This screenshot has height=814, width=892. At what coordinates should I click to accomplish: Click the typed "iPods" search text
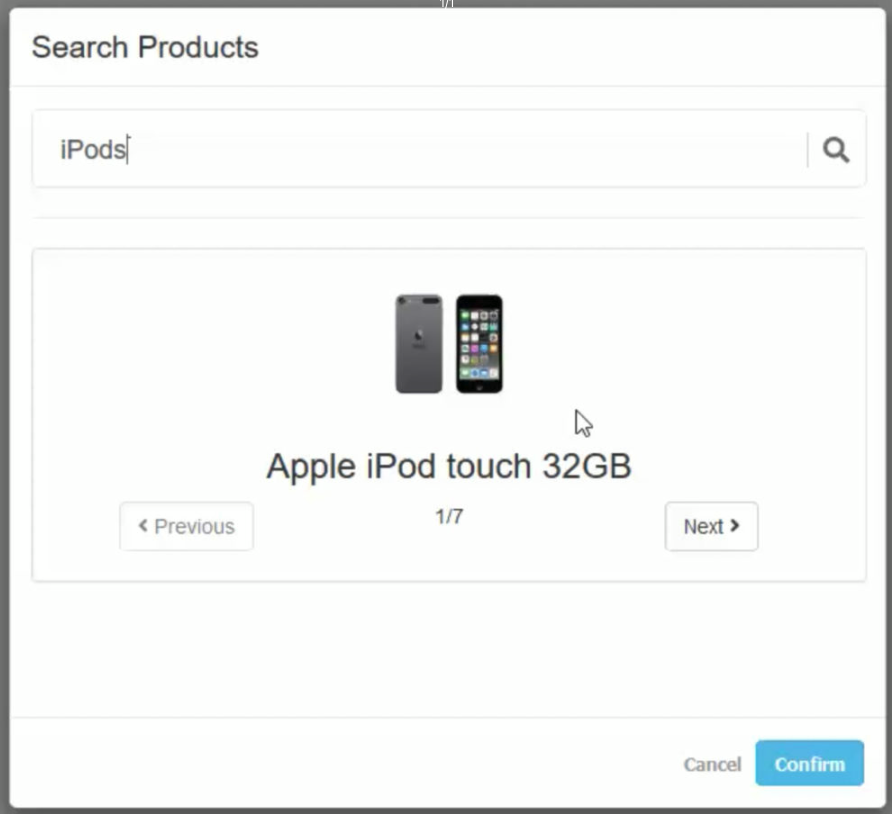(93, 150)
